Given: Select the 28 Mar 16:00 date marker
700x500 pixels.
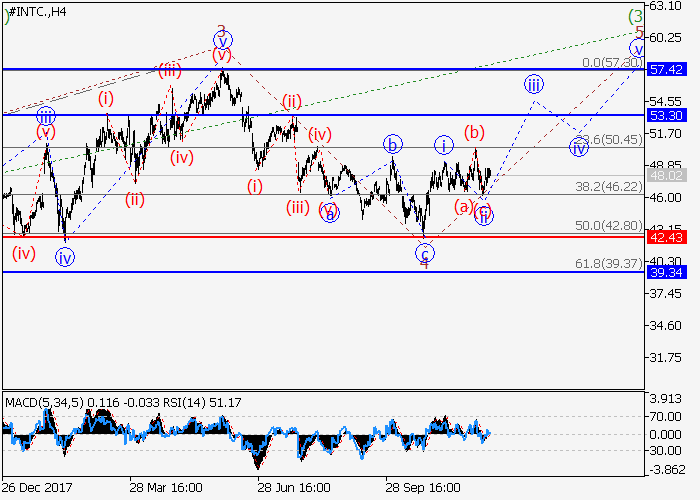Looking at the screenshot, I should [x=166, y=489].
